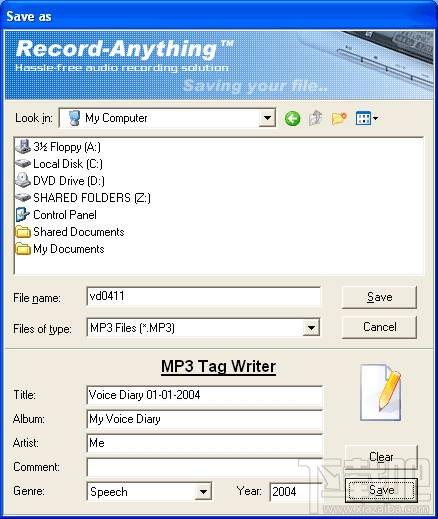Image resolution: width=438 pixels, height=519 pixels.
Task: Open the Genre dropdown arrow
Action: [x=203, y=491]
